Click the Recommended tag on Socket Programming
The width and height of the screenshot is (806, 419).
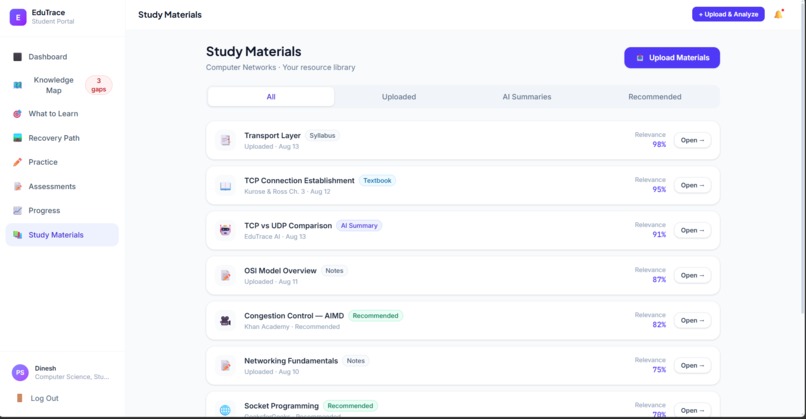click(350, 406)
